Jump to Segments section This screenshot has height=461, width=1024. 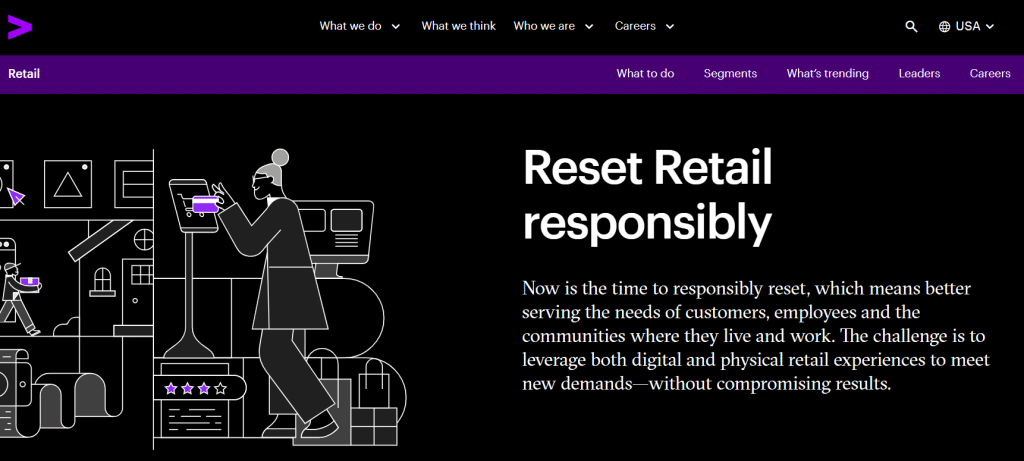[730, 74]
